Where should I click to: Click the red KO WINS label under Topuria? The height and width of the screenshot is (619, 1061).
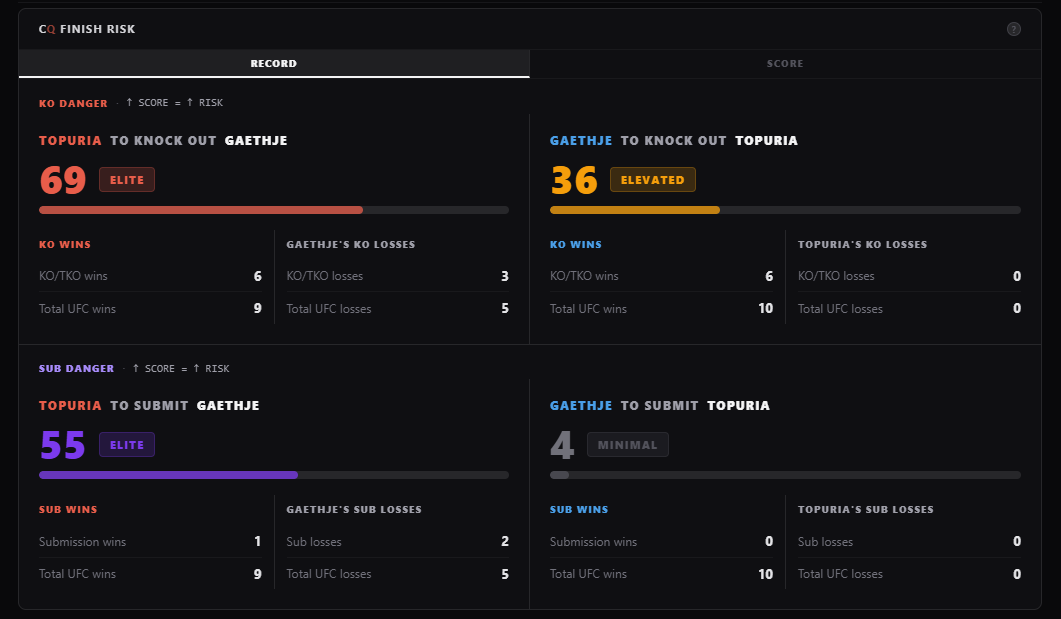(x=65, y=245)
